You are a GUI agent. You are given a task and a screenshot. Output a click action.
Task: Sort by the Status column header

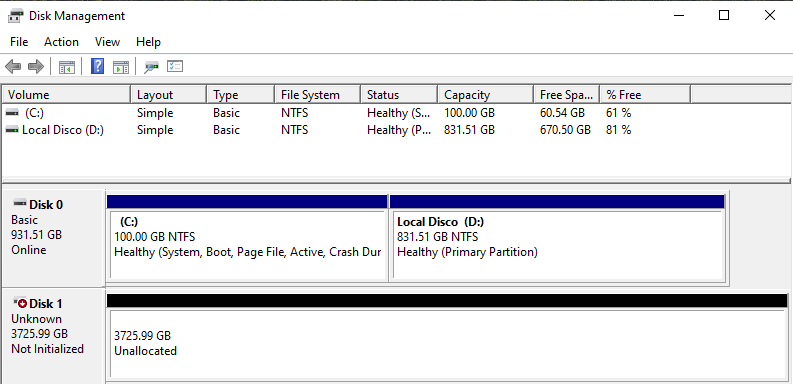pyautogui.click(x=399, y=95)
